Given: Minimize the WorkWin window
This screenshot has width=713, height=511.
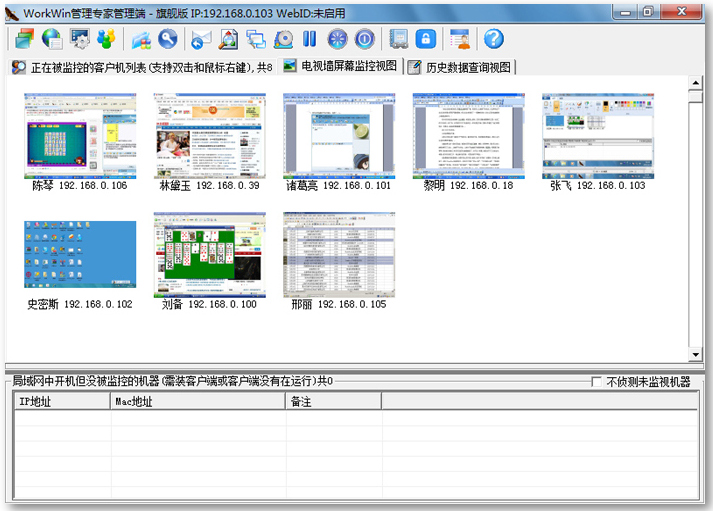Looking at the screenshot, I should pos(626,12).
